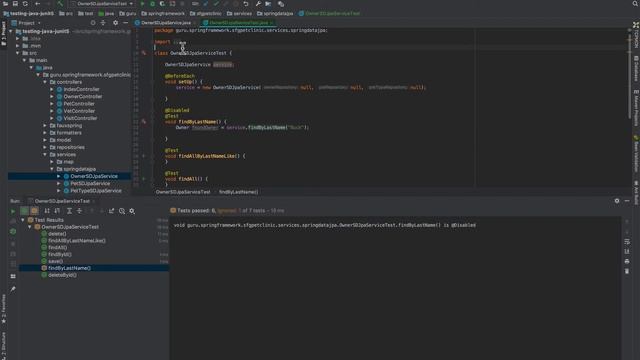Open test runner settings gear
The height and width of the screenshot is (360, 640).
tap(132, 211)
